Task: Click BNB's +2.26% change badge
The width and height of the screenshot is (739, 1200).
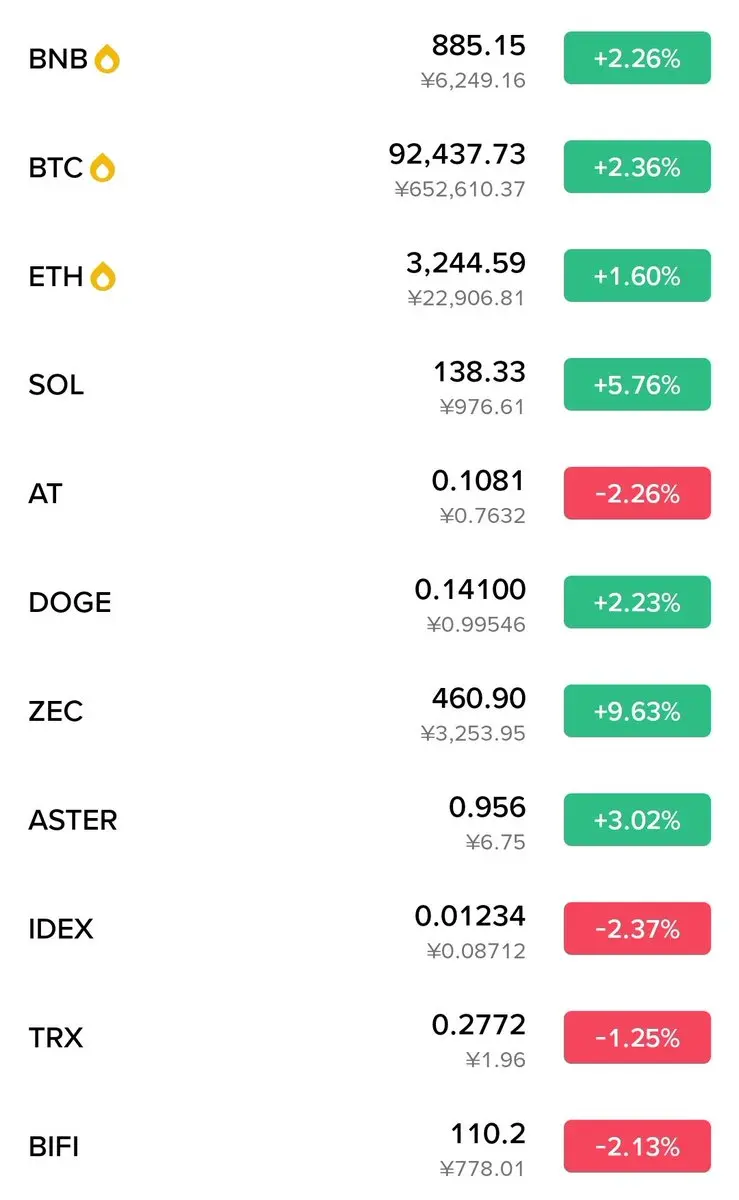Action: 637,58
